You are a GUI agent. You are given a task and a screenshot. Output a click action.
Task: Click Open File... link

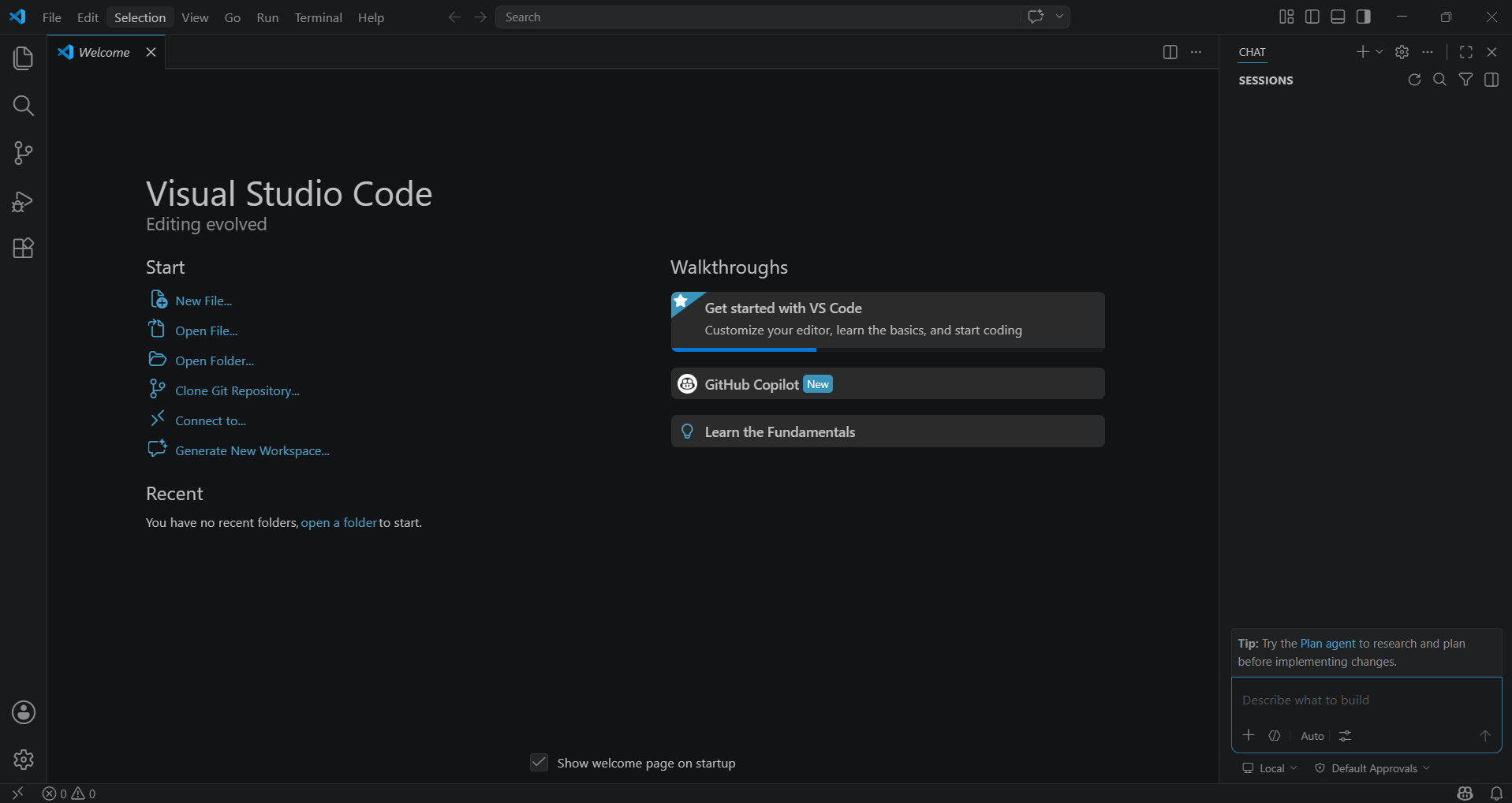(206, 331)
